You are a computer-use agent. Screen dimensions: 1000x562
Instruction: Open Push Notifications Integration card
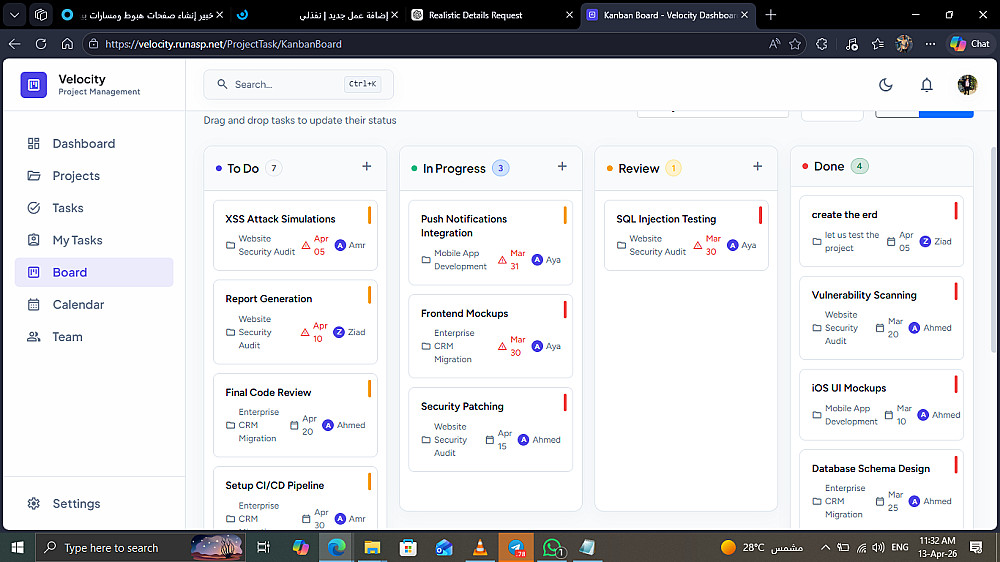490,242
